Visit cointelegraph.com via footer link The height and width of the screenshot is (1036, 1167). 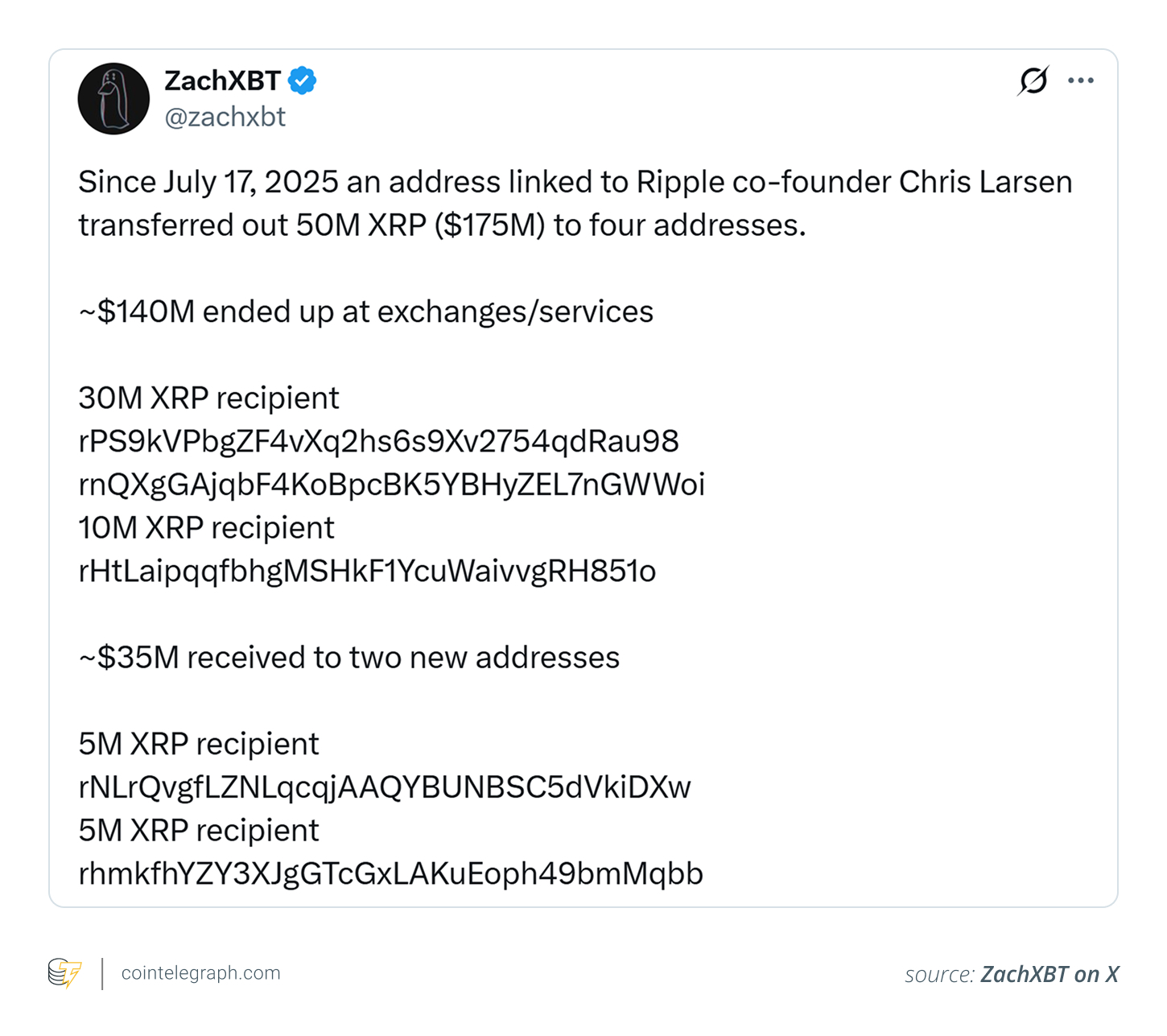coord(200,973)
